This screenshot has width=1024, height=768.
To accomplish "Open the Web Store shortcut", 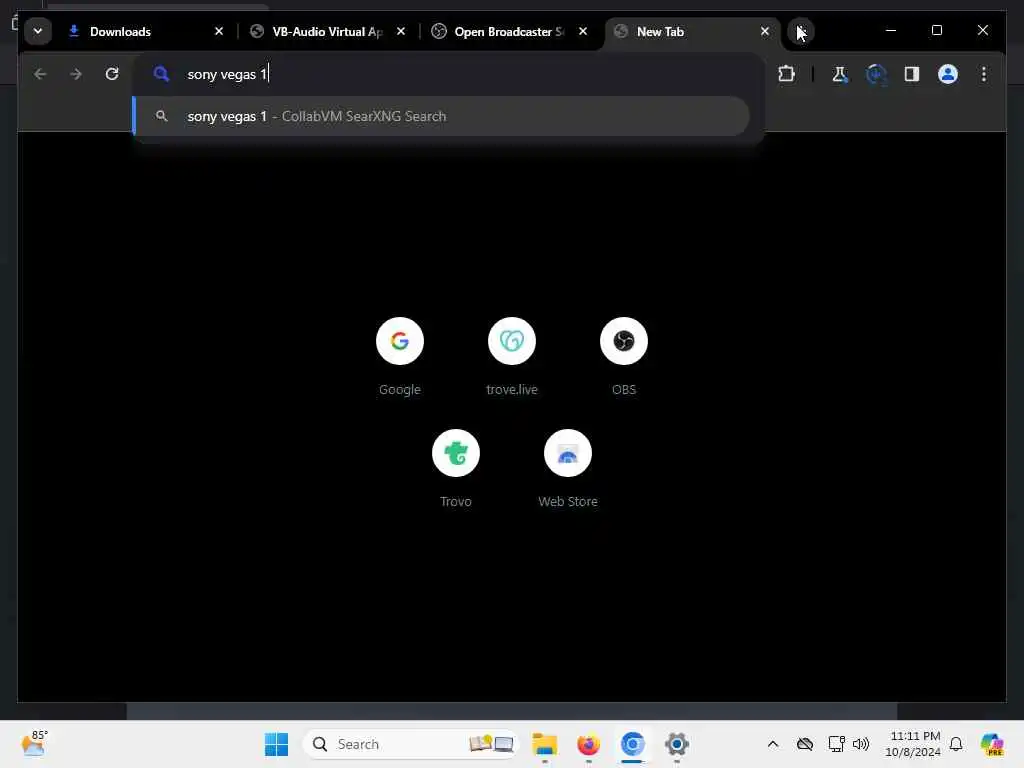I will click(x=568, y=469).
